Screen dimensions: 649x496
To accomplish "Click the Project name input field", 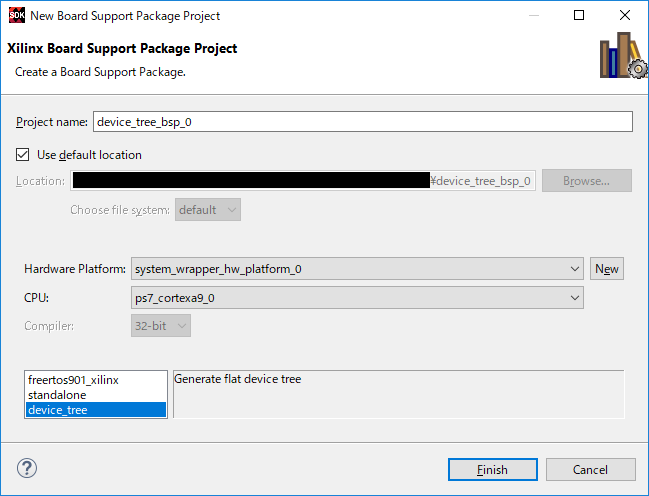I will click(363, 122).
